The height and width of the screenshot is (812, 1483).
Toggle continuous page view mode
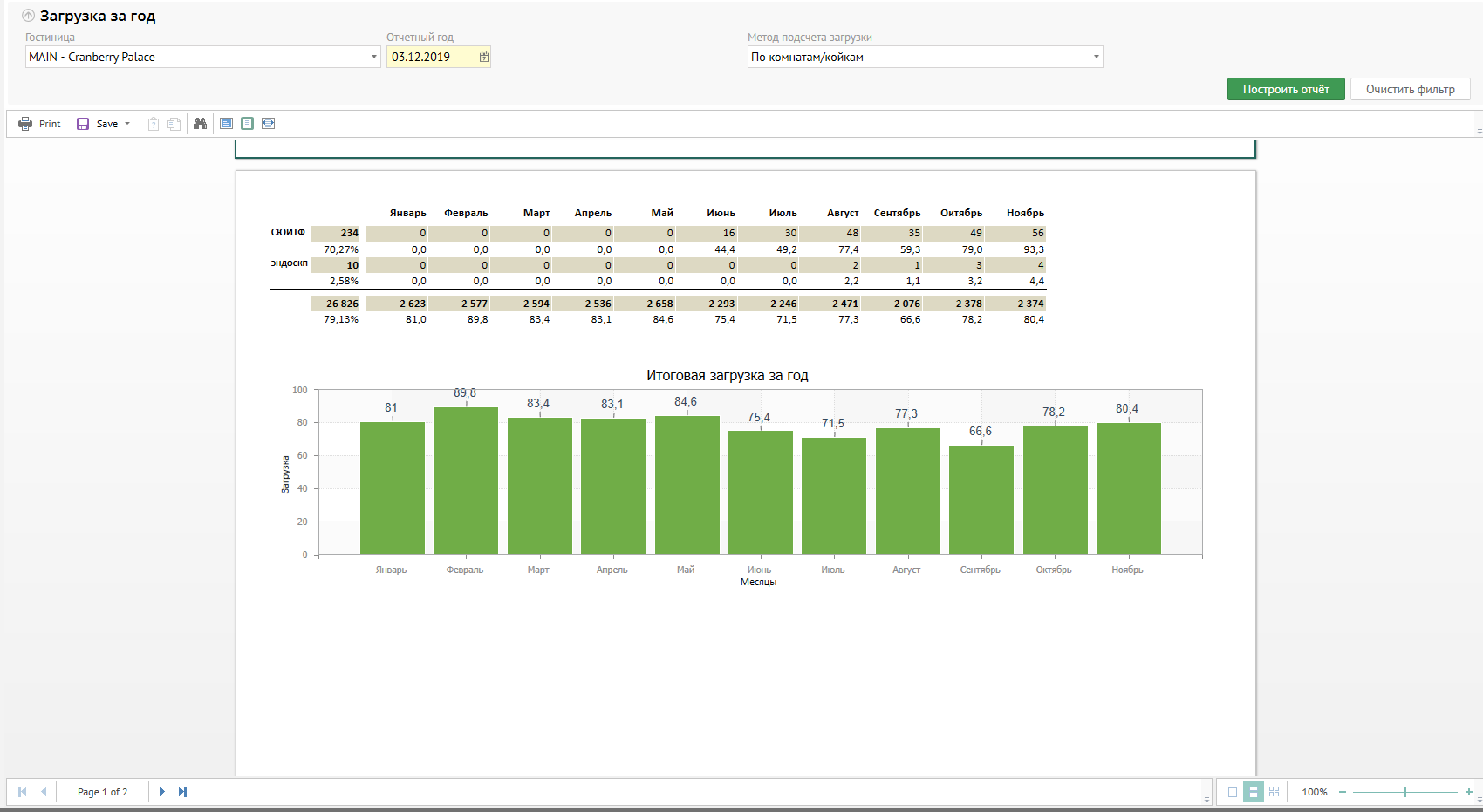click(x=1254, y=792)
